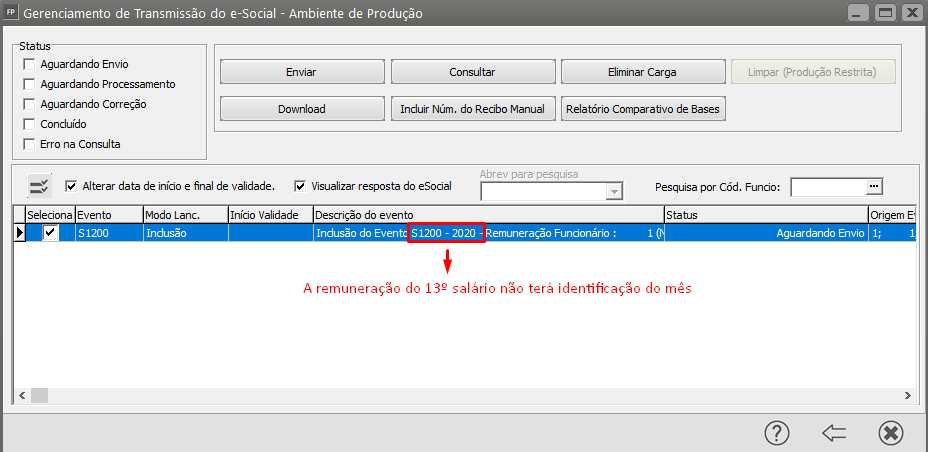Image resolution: width=928 pixels, height=452 pixels.
Task: Enable Erro na Consulta filter
Action: (x=28, y=144)
